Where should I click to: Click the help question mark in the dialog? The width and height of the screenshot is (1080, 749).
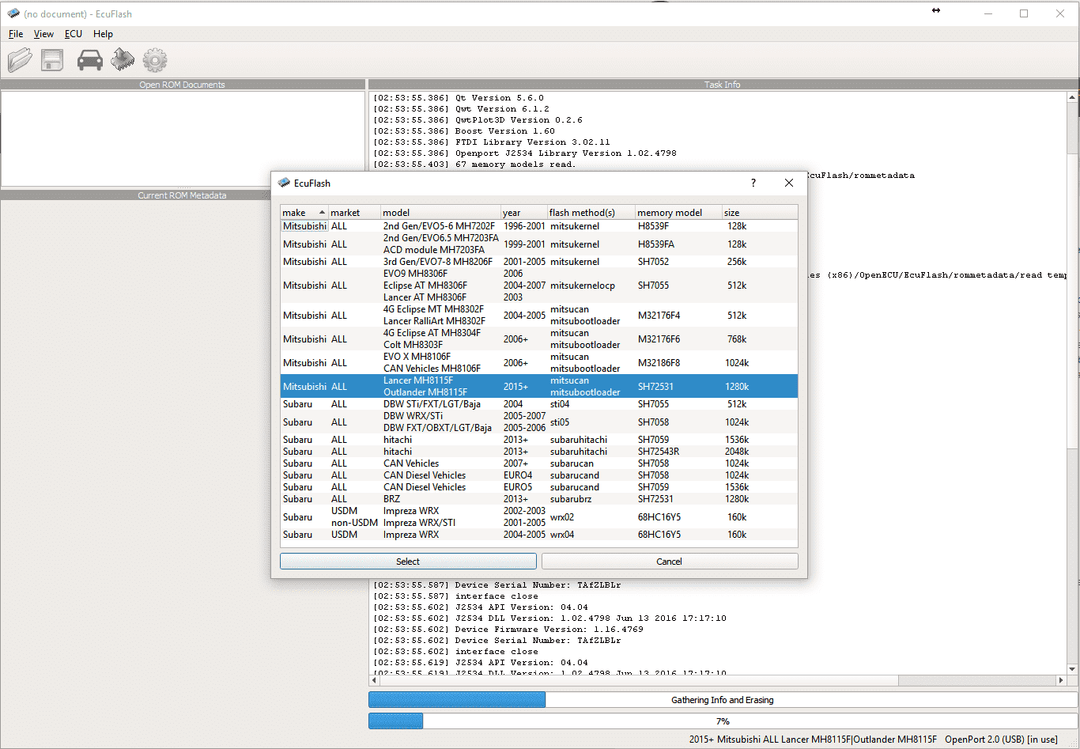[753, 183]
